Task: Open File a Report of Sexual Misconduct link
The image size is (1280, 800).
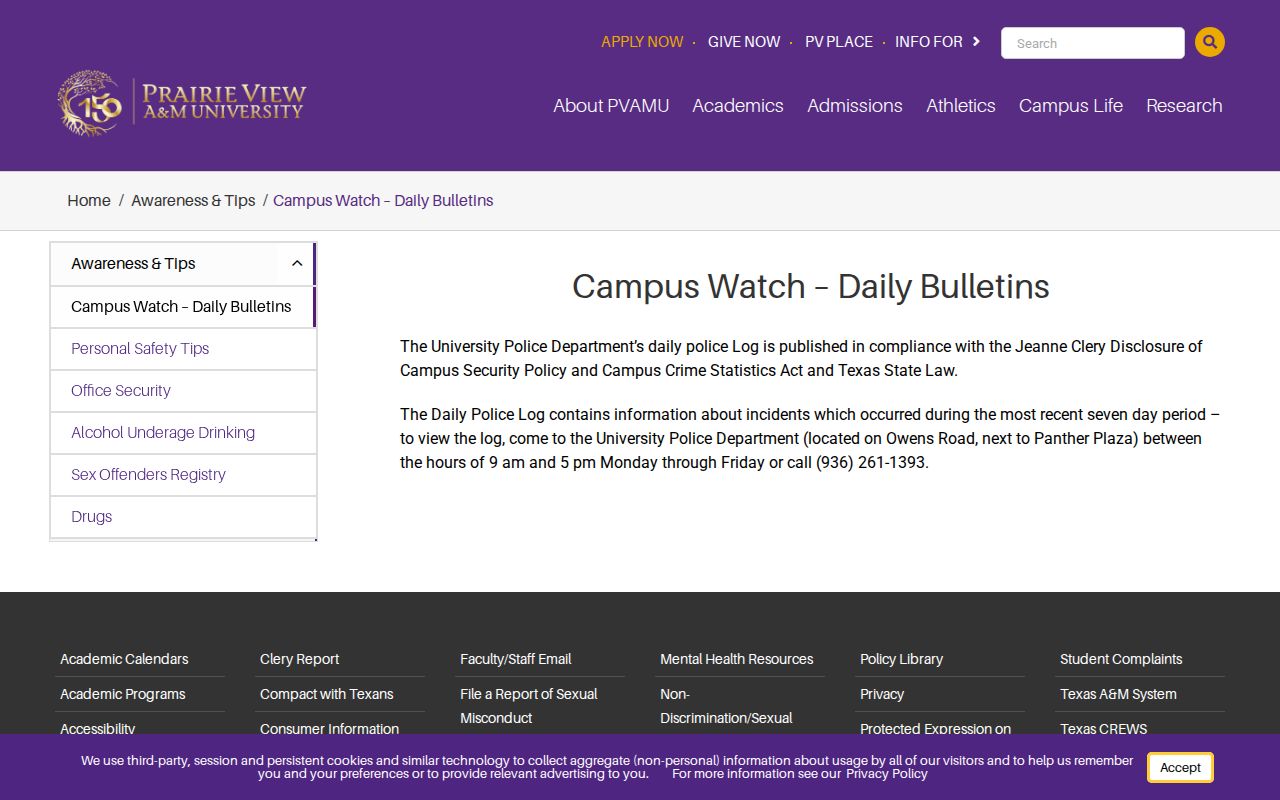Action: [x=529, y=706]
